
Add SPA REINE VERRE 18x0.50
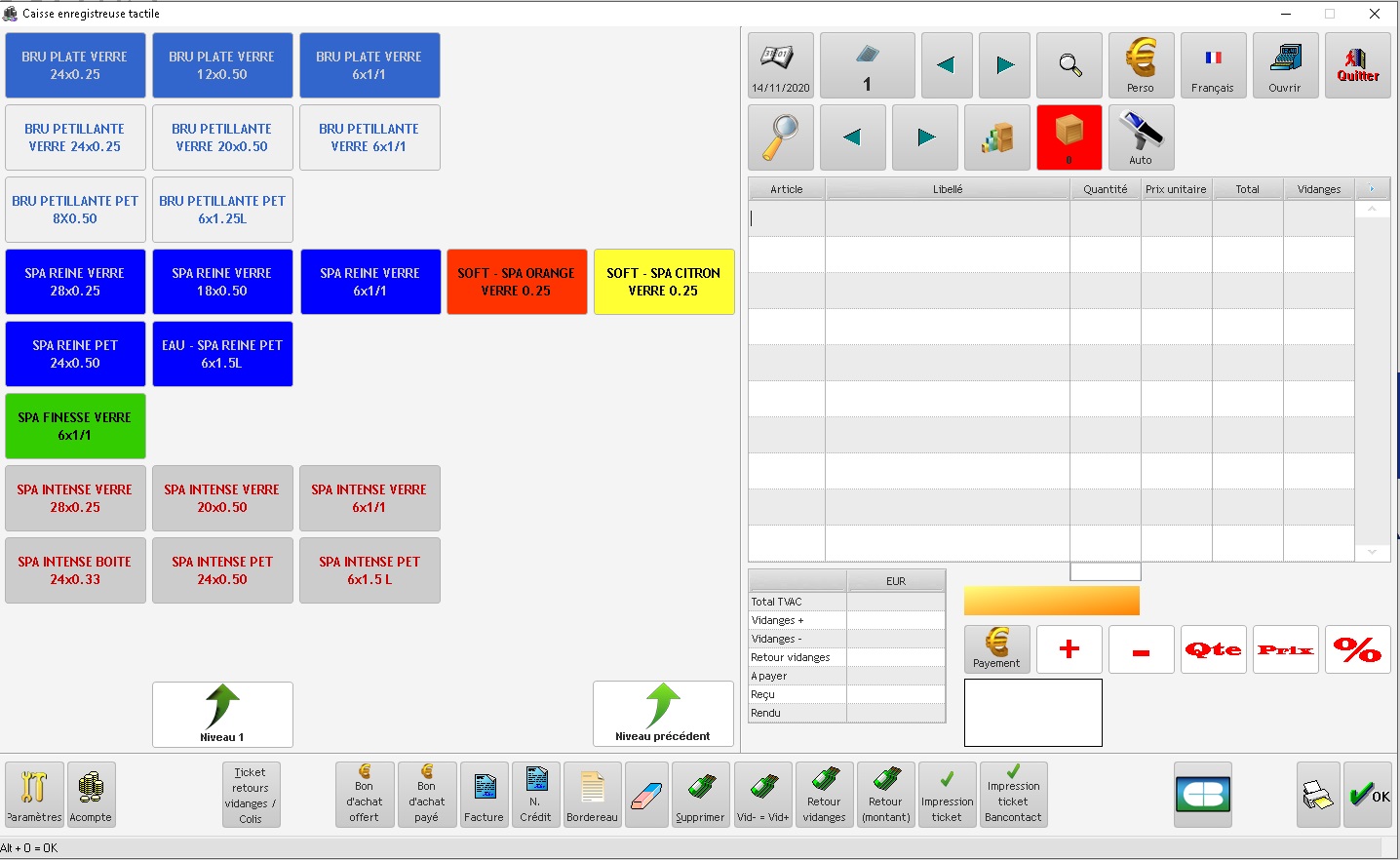[222, 282]
